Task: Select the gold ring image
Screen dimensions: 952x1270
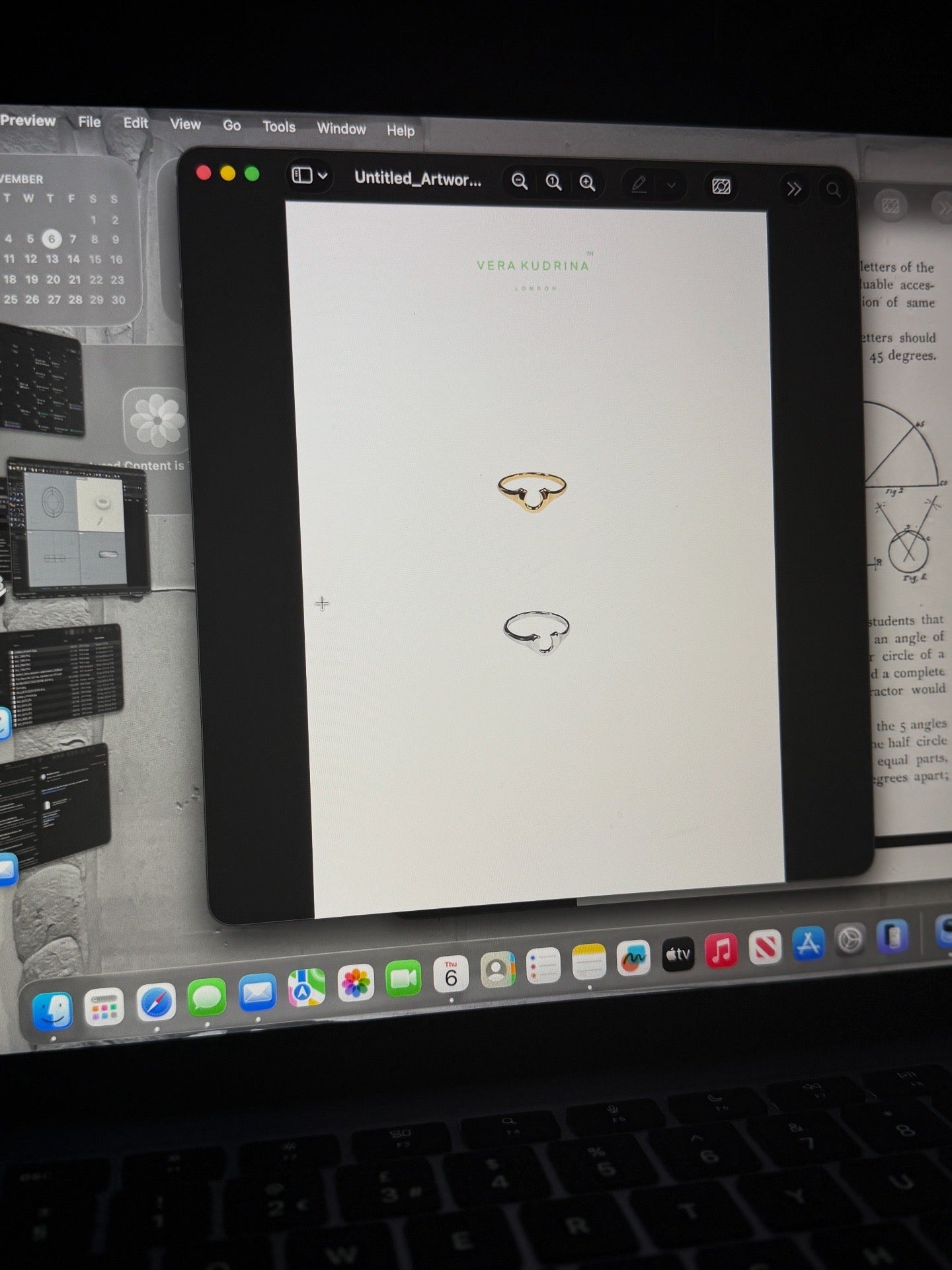Action: coord(532,491)
